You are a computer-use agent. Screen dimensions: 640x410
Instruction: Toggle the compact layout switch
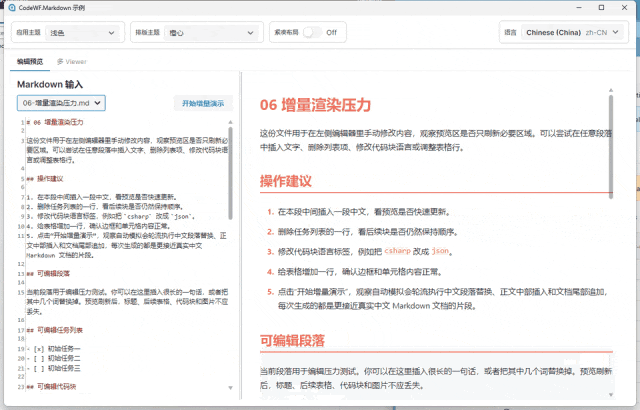[313, 32]
